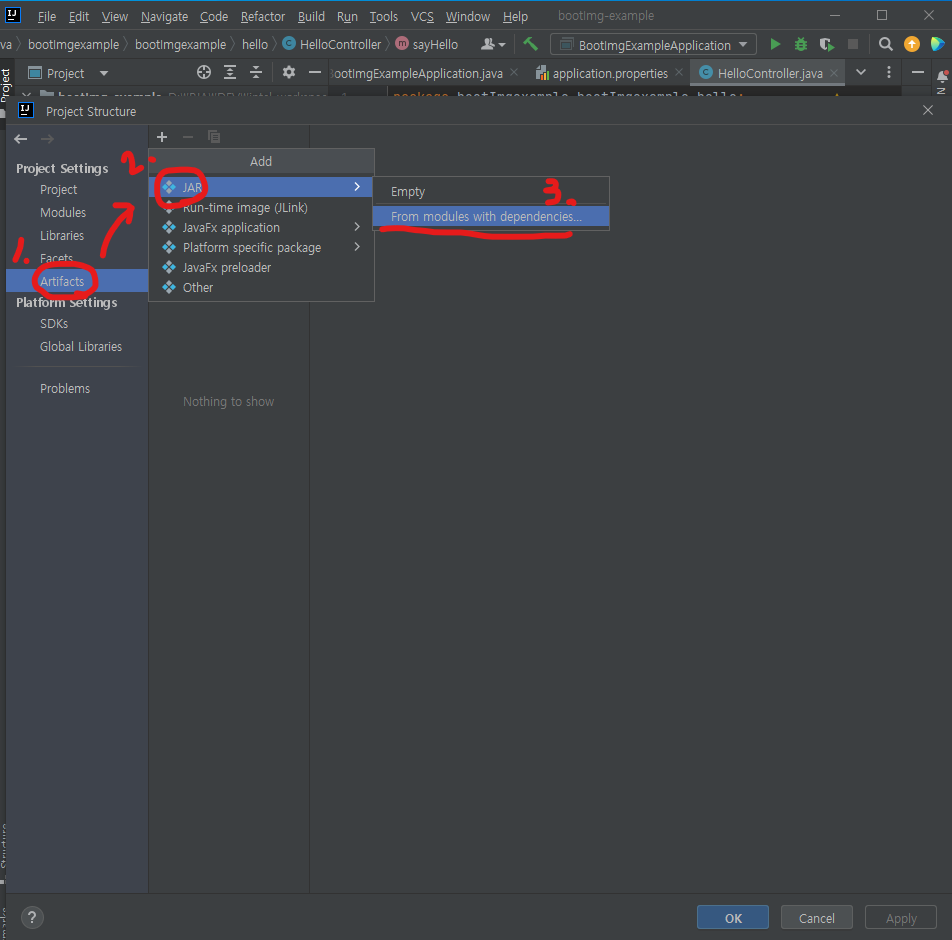The image size is (952, 940).
Task: Go forward with right arrow in Project Structure
Action: pos(47,139)
